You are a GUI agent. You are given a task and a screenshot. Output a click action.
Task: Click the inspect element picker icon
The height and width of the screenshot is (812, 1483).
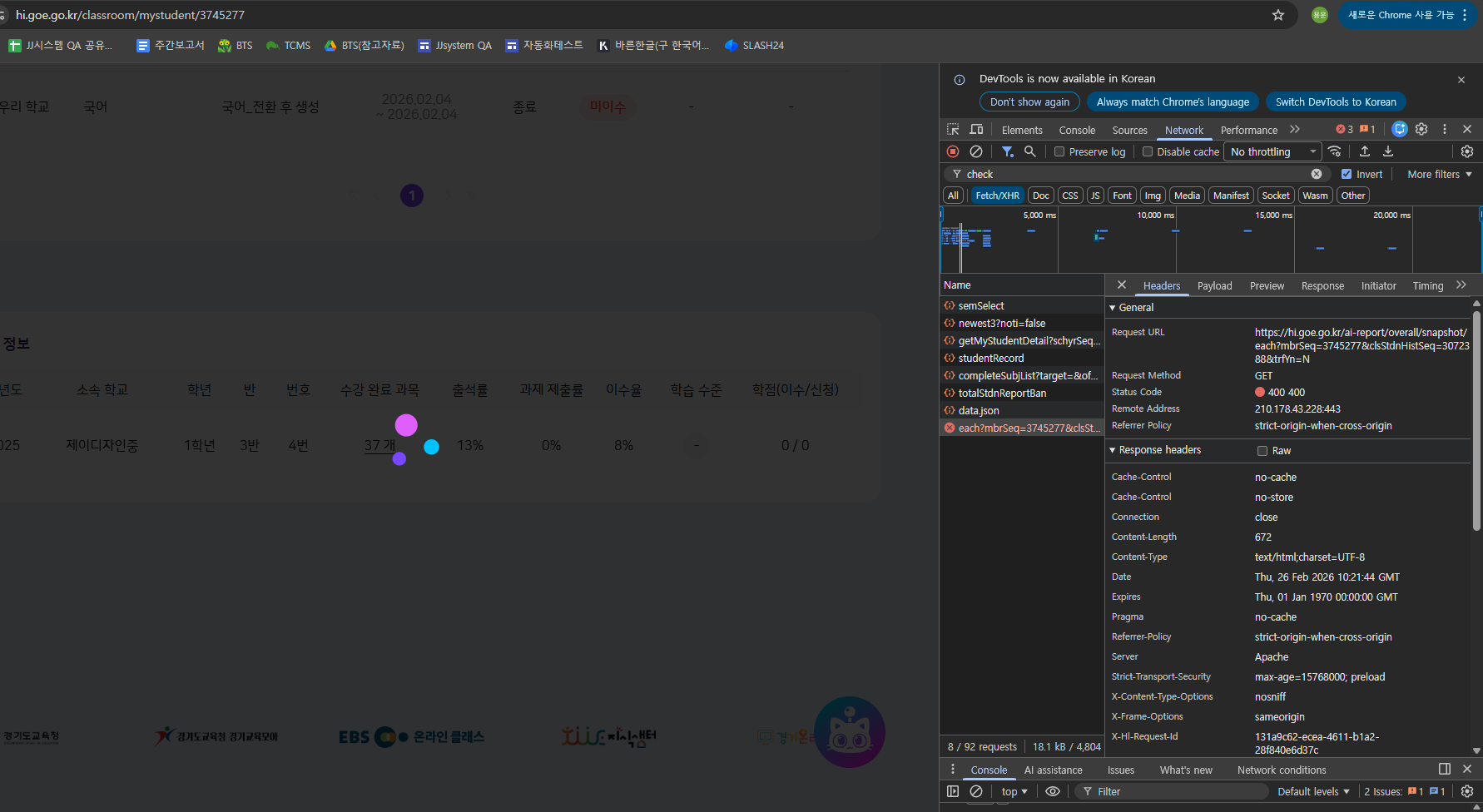click(x=953, y=130)
